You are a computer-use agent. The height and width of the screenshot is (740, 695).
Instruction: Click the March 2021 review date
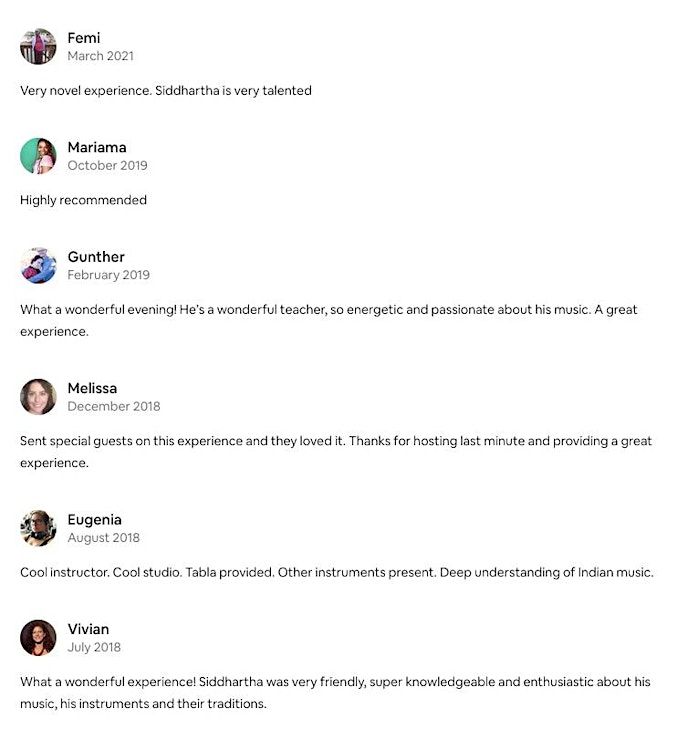pyautogui.click(x=100, y=56)
